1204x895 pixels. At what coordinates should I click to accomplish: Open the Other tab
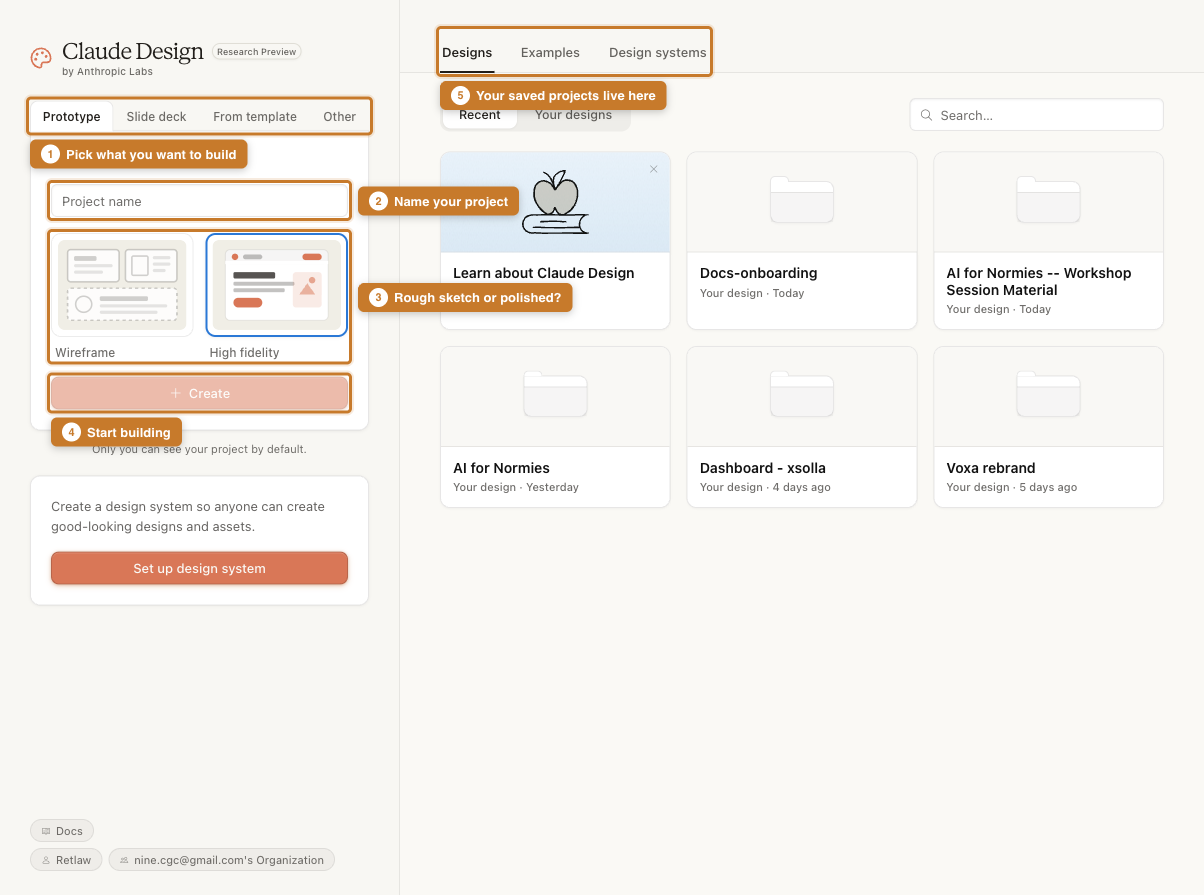[340, 116]
